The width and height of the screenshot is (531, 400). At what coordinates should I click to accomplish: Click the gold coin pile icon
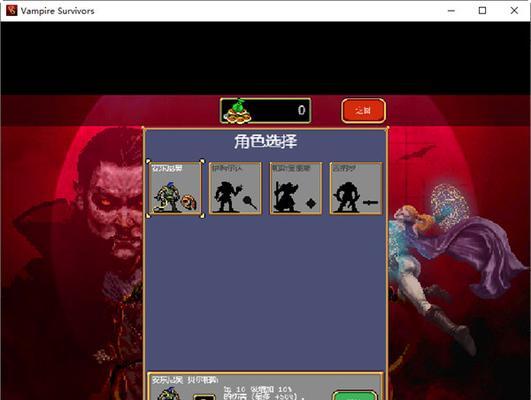[x=238, y=112]
